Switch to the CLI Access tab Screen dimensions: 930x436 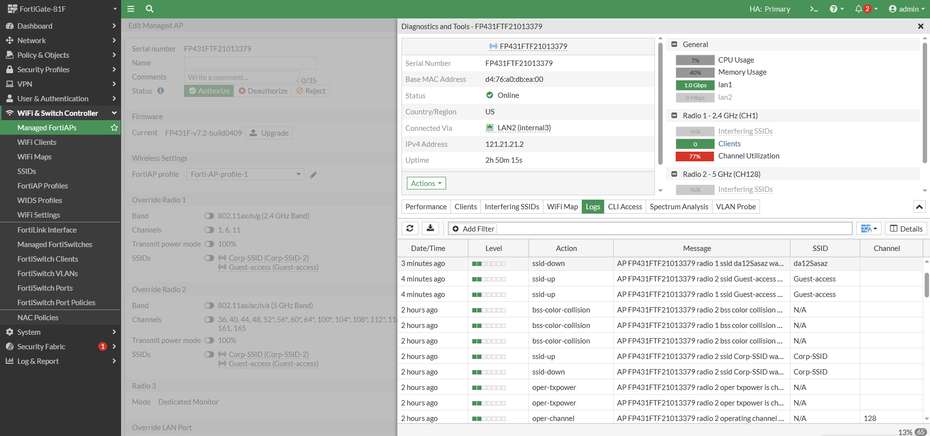[x=625, y=206]
